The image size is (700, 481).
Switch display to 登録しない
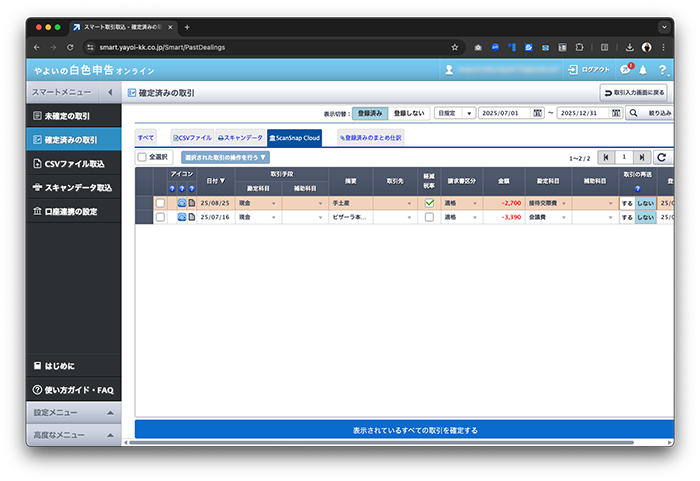coord(409,113)
